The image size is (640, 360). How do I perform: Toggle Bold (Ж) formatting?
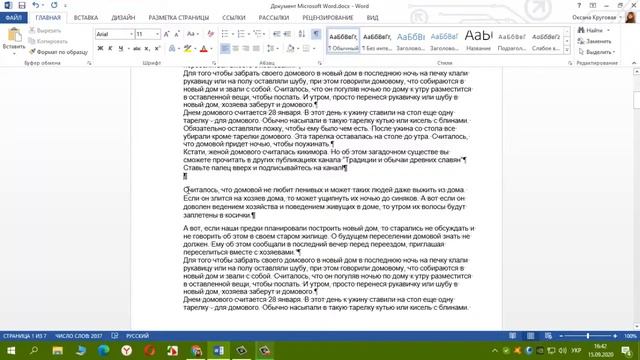tap(100, 49)
